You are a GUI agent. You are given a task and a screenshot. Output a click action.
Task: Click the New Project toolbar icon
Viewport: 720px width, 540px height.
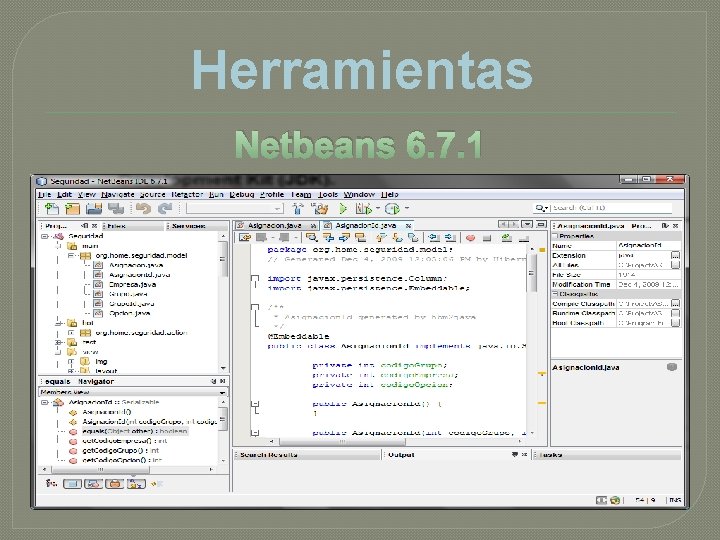coord(73,209)
